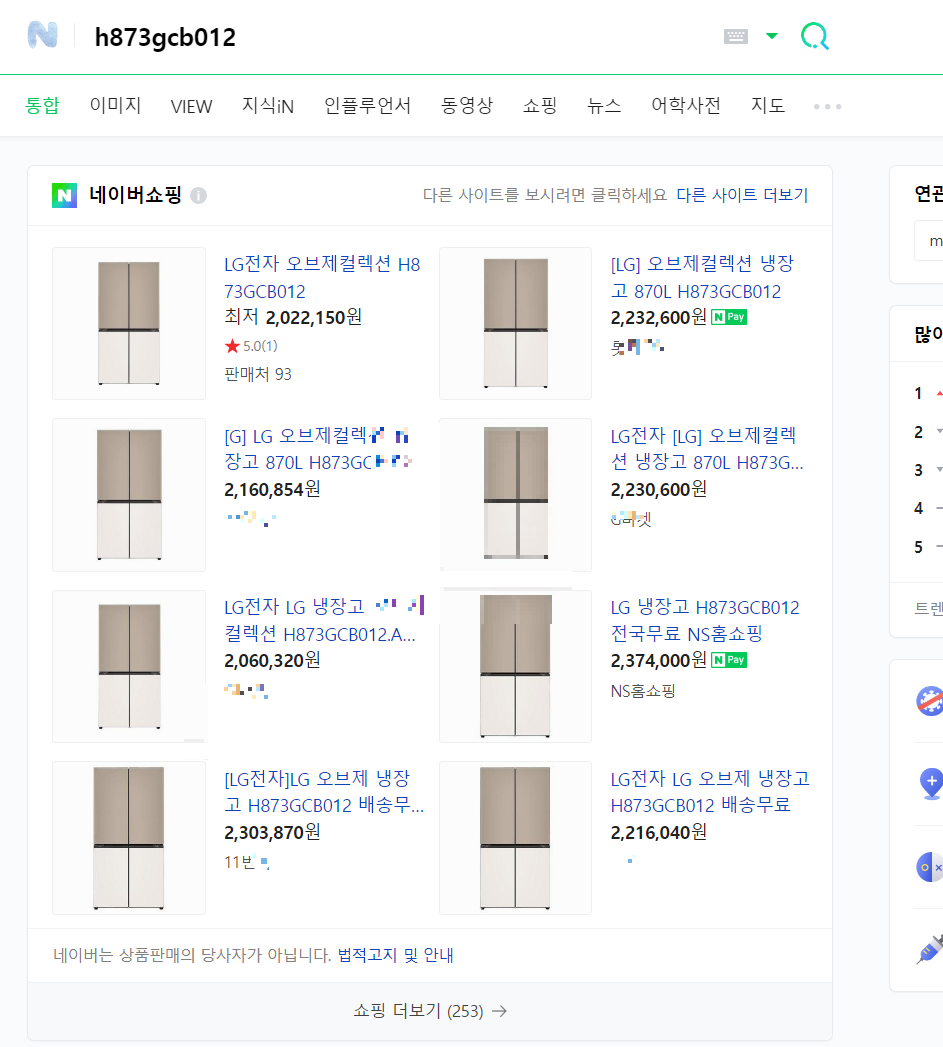Click the 판매처 93 text

pos(258,374)
